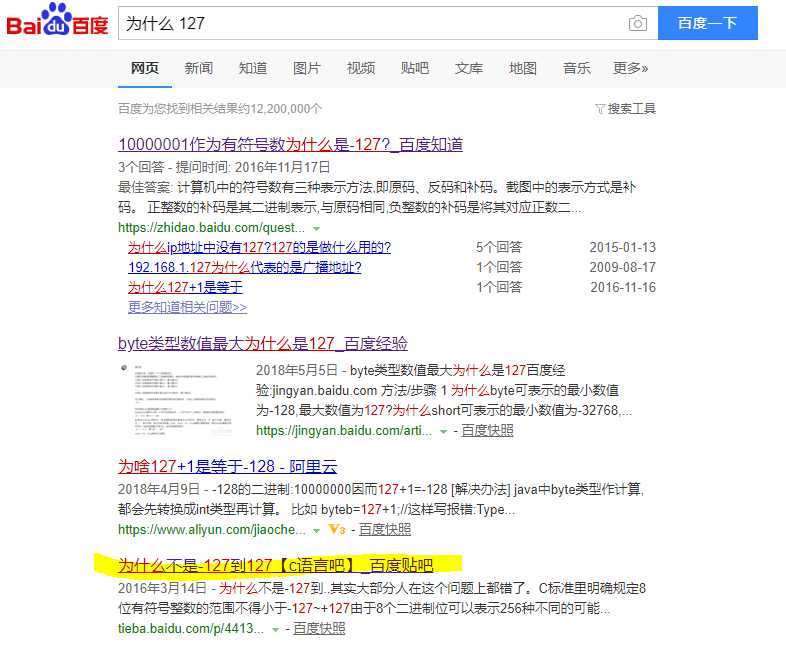Open 搜索工具 search tools

632,108
